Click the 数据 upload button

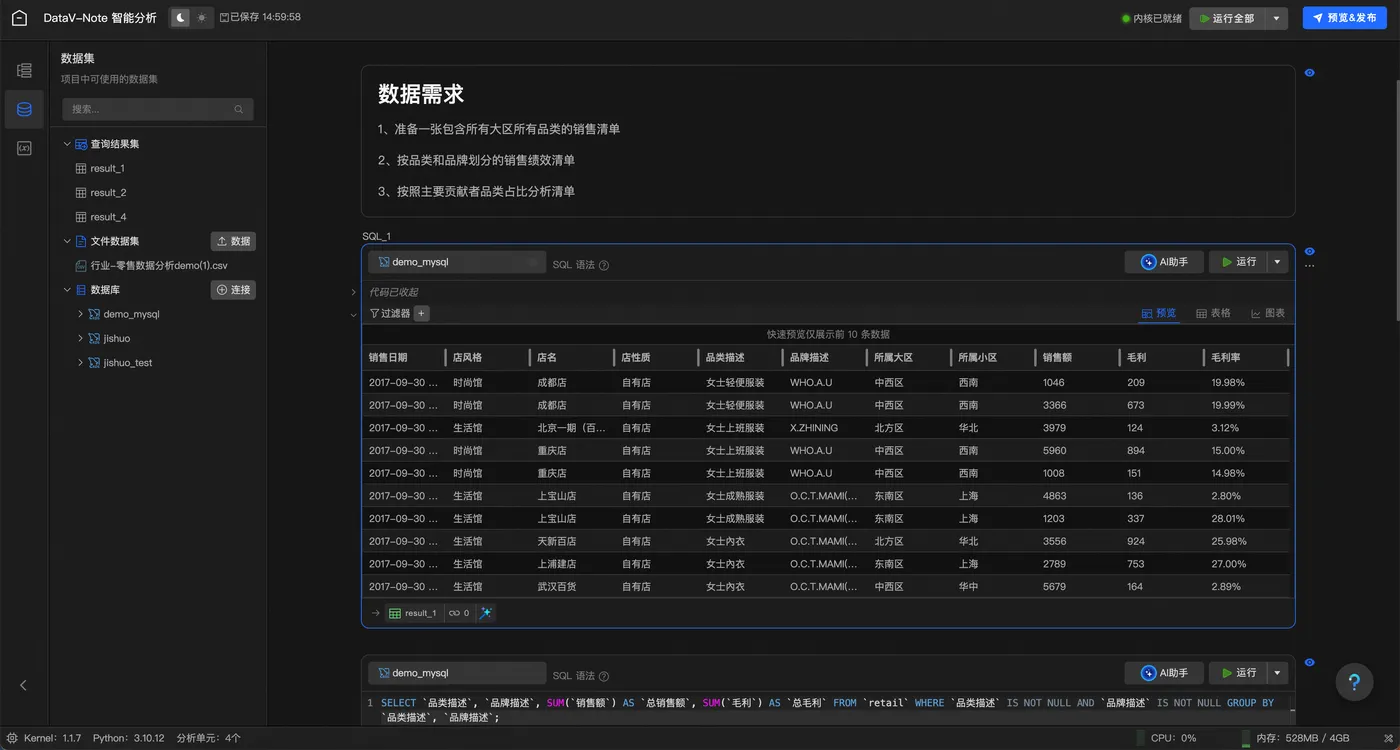(233, 241)
